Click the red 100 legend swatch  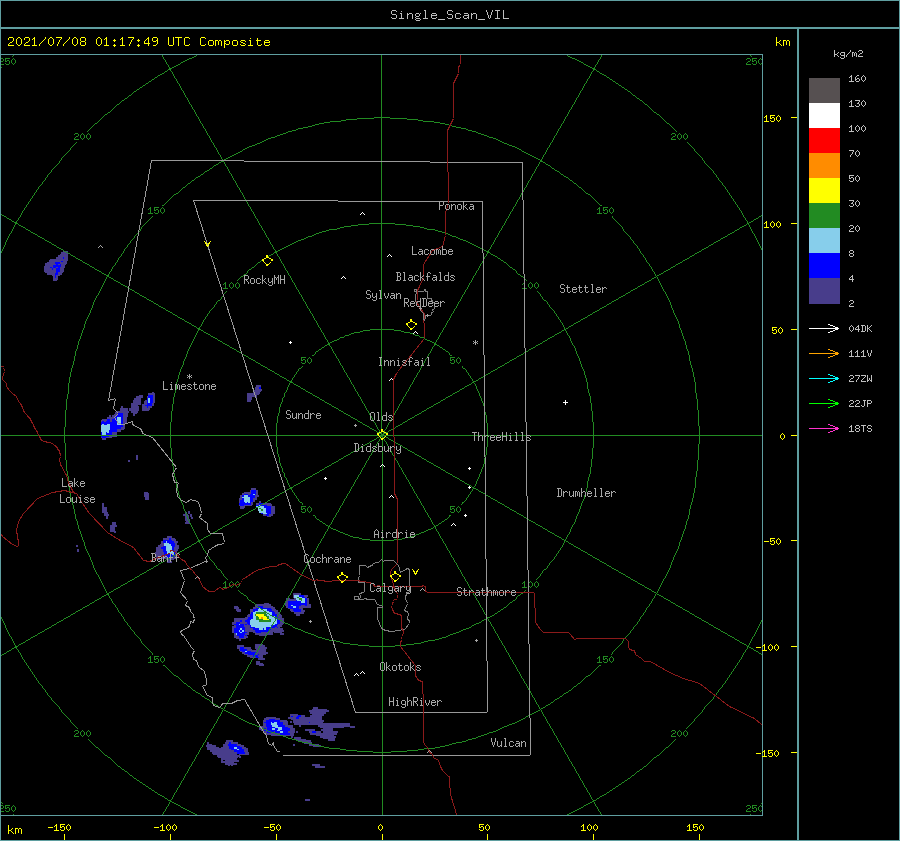(824, 141)
